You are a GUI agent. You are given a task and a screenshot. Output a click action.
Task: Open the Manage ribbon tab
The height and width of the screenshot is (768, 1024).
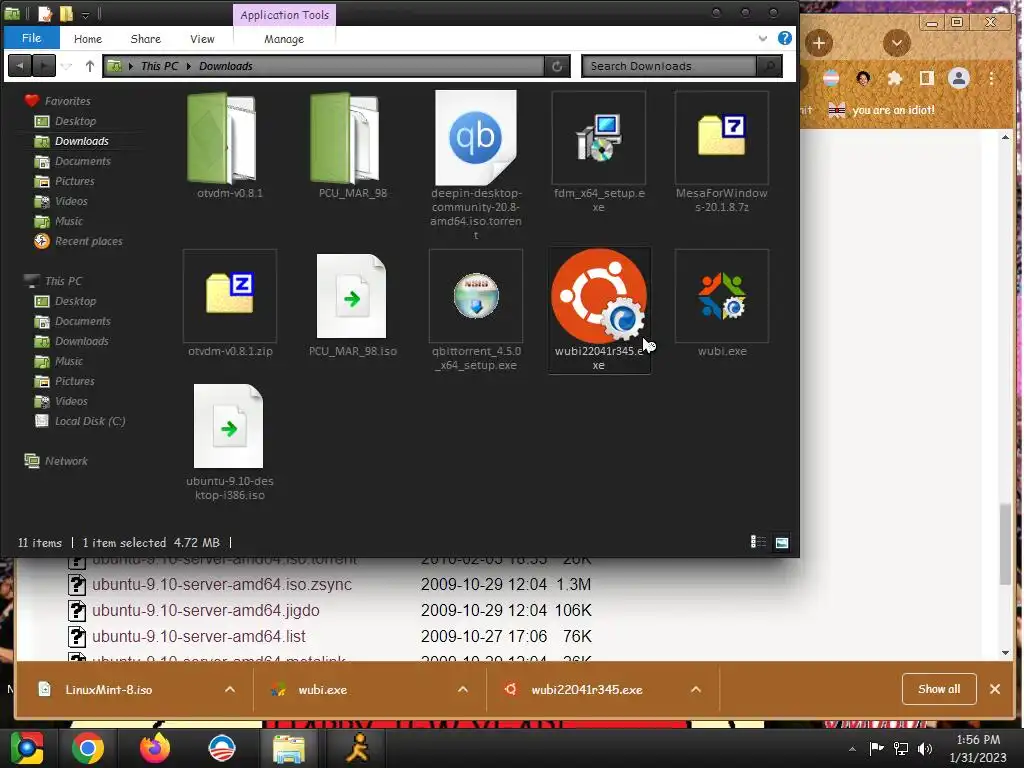click(283, 39)
